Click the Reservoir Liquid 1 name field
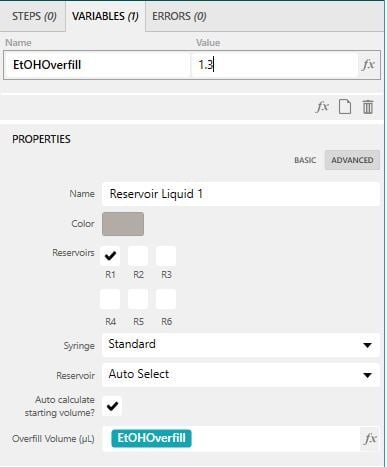Image resolution: width=387 pixels, height=467 pixels. point(241,194)
